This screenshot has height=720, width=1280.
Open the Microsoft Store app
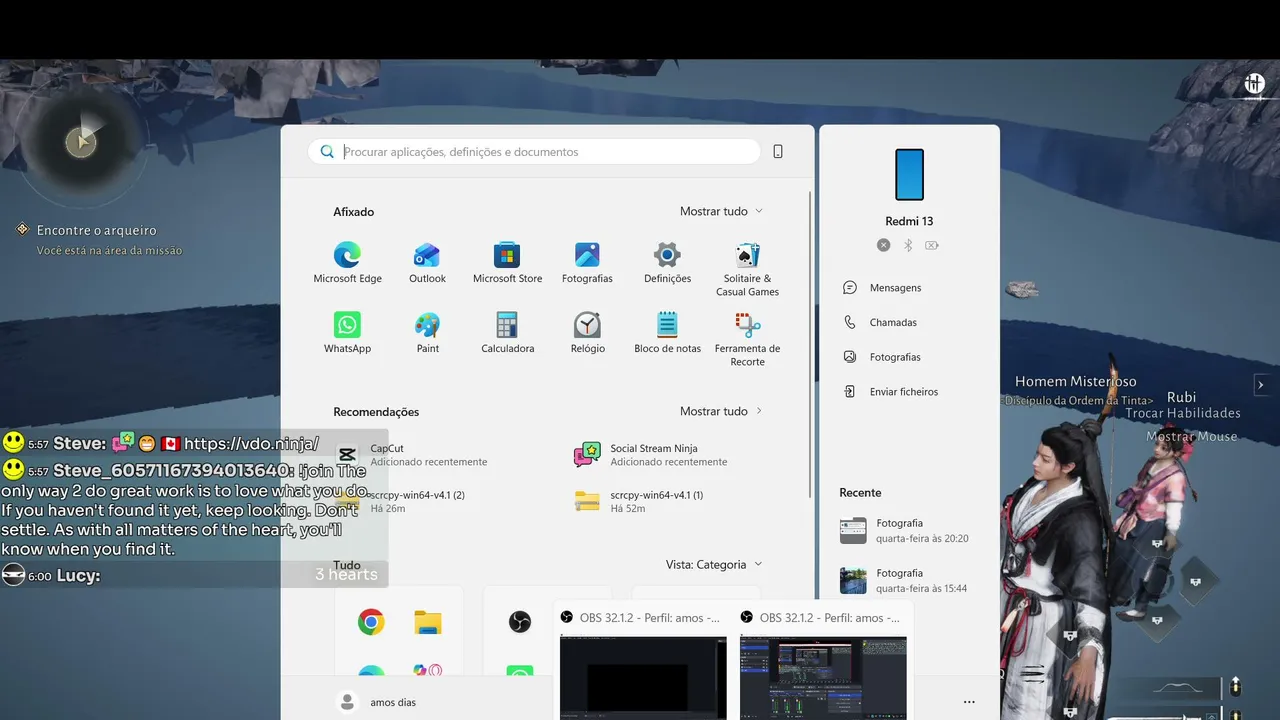pos(507,263)
